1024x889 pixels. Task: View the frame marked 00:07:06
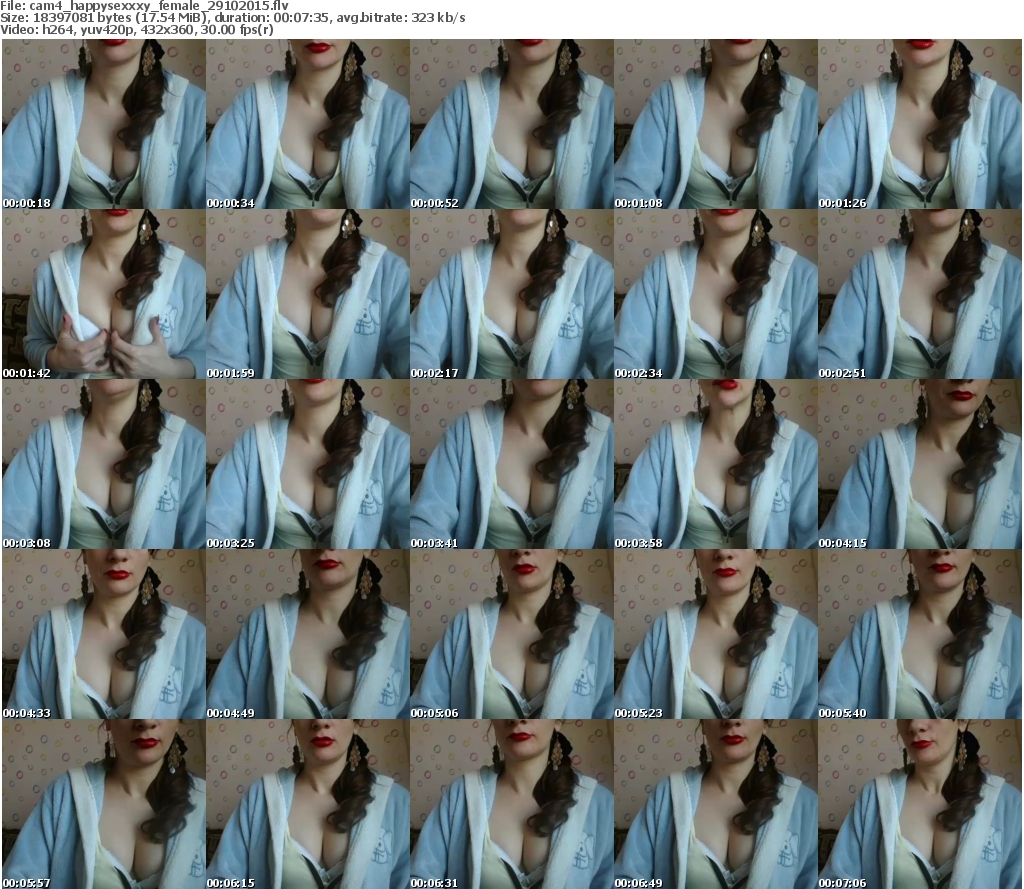(920, 804)
